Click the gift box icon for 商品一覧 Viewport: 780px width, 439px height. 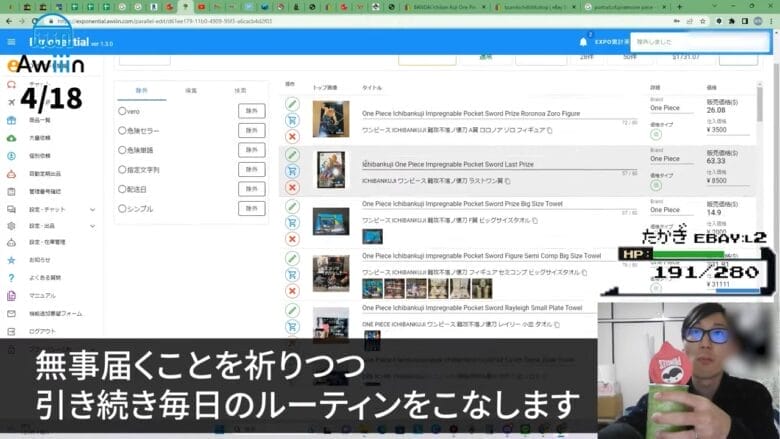click(11, 120)
